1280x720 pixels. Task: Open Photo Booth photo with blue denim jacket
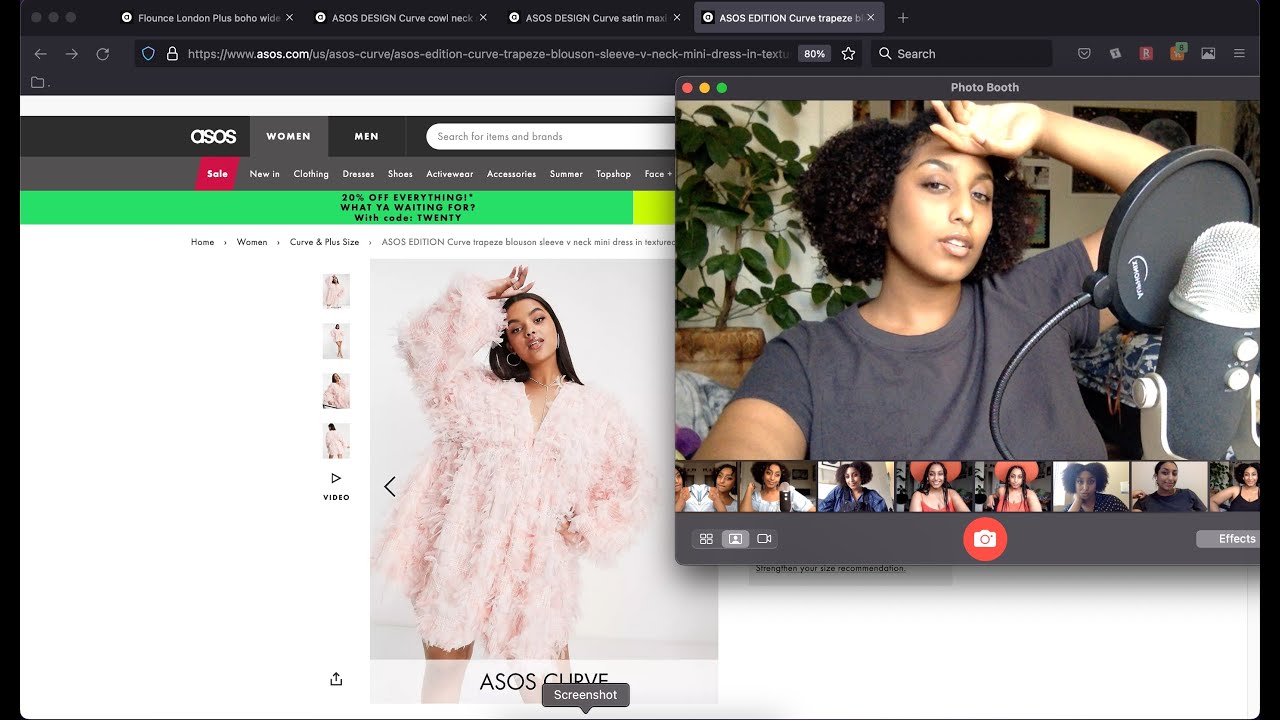point(856,487)
